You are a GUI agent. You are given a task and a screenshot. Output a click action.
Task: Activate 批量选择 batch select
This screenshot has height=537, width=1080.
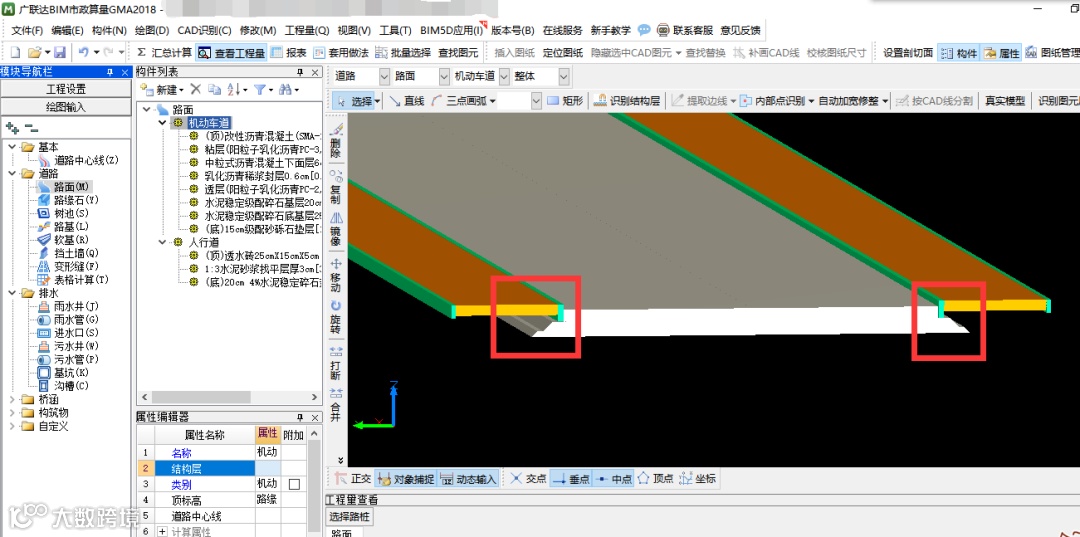(x=403, y=52)
